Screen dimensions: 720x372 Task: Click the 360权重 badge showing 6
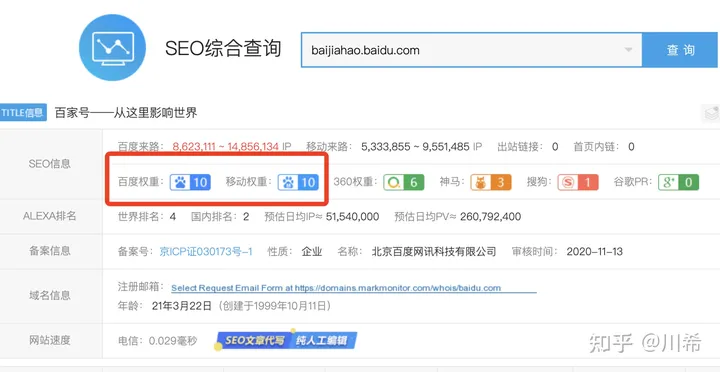tap(404, 182)
